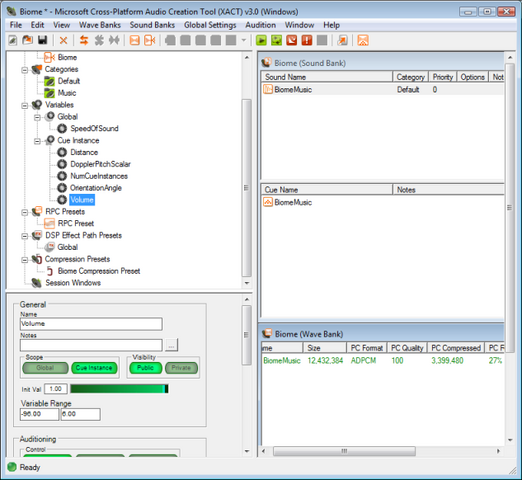Collapse the RPC Presets node
Image resolution: width=522 pixels, height=480 pixels.
[25, 212]
